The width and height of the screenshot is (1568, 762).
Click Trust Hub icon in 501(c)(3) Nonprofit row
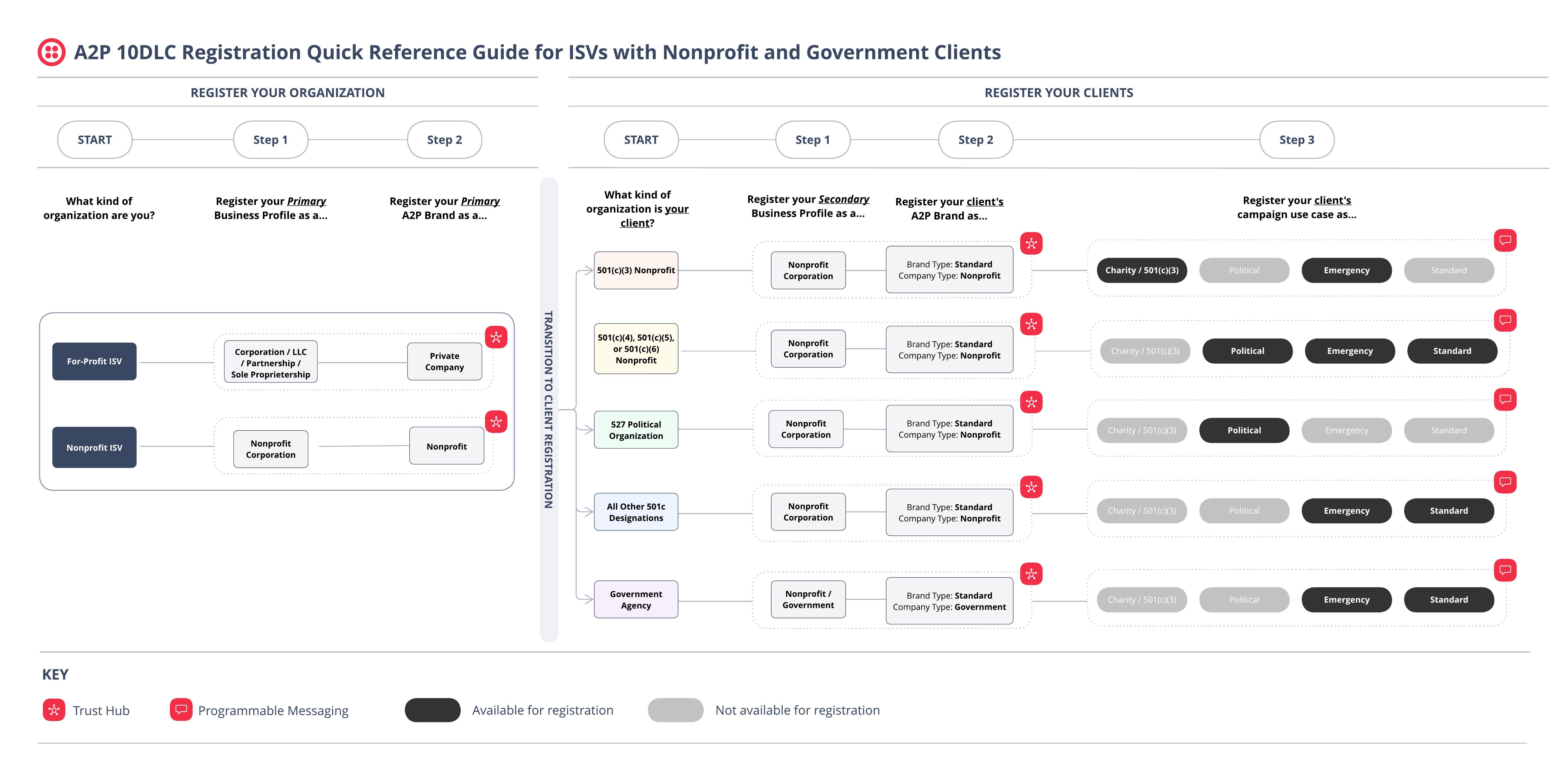1031,244
